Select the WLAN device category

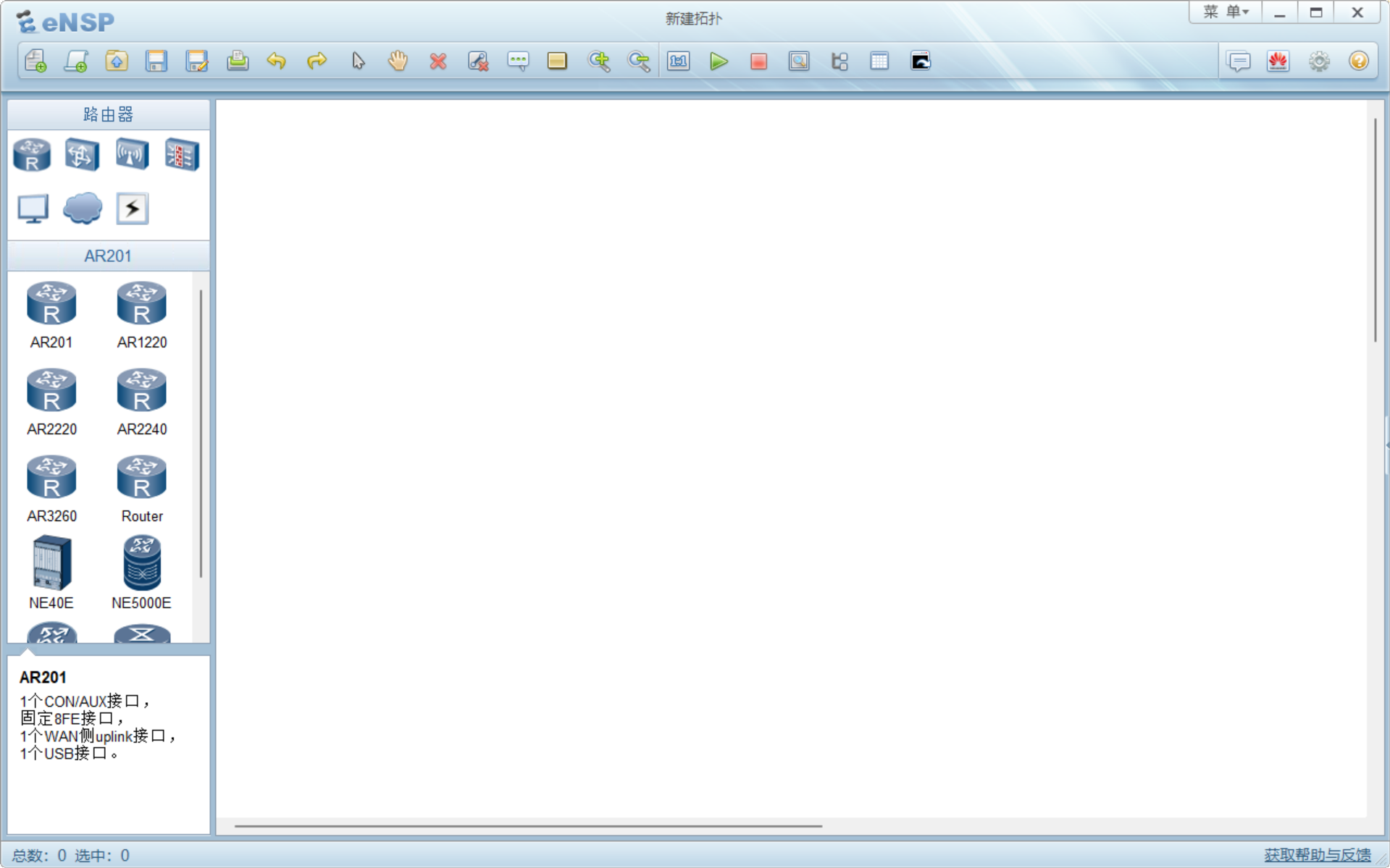(132, 155)
